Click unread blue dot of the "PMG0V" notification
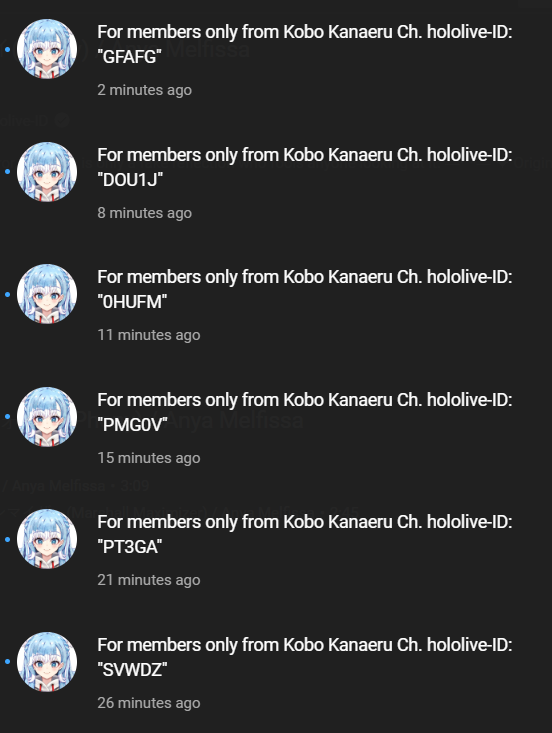 coord(7,417)
